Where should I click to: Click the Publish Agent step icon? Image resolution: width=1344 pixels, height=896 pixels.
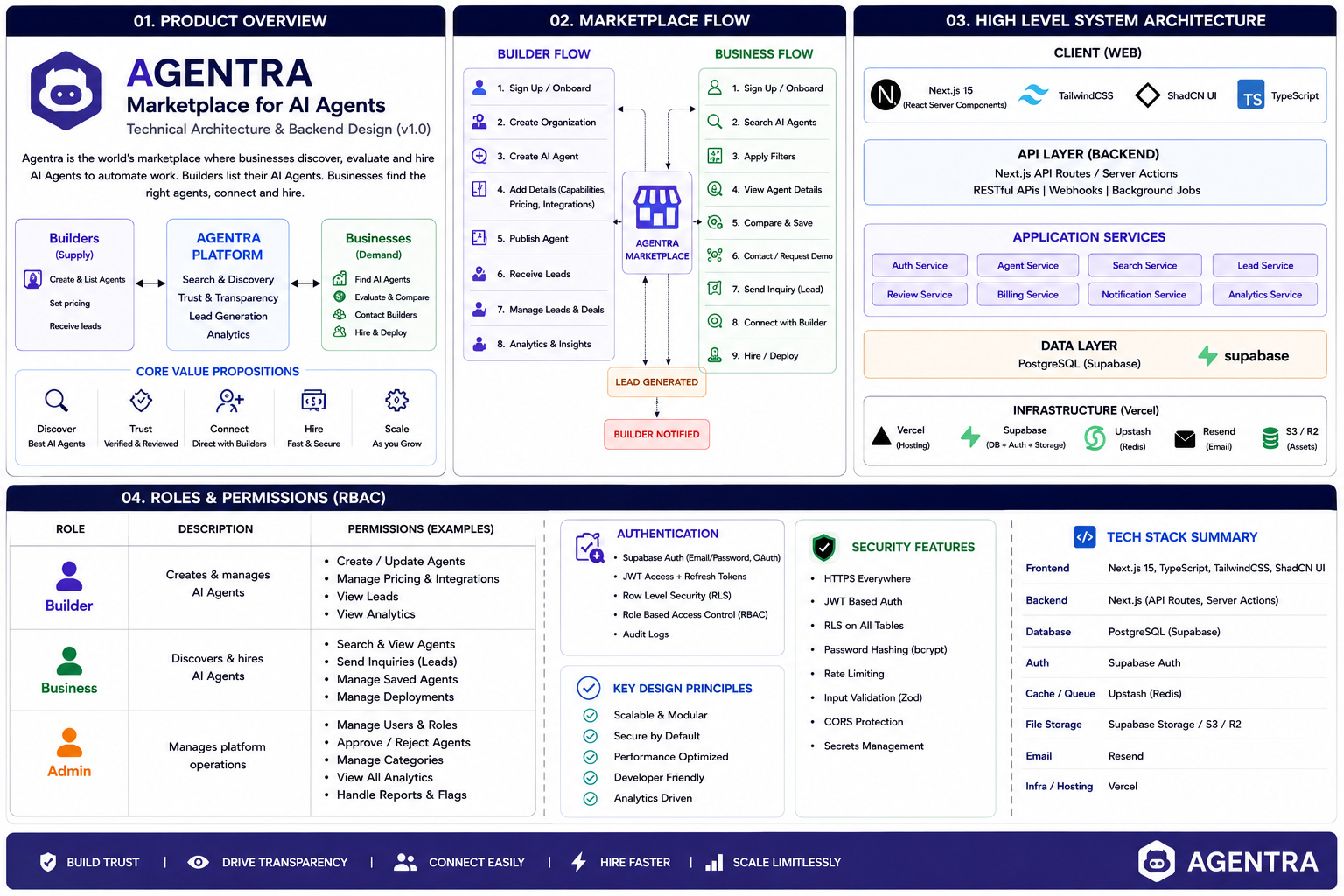coord(479,237)
